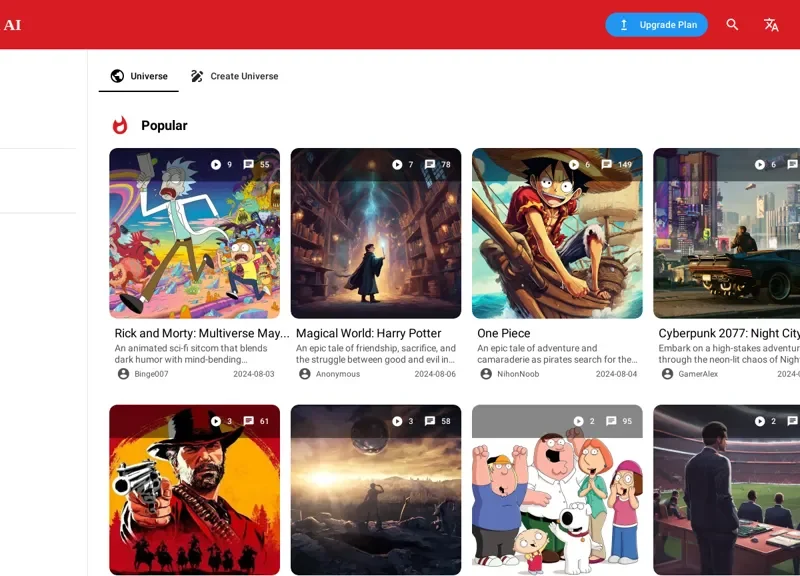The height and width of the screenshot is (576, 800).
Task: Click the play icon on Cyberpunk 2077 card
Action: (760, 164)
